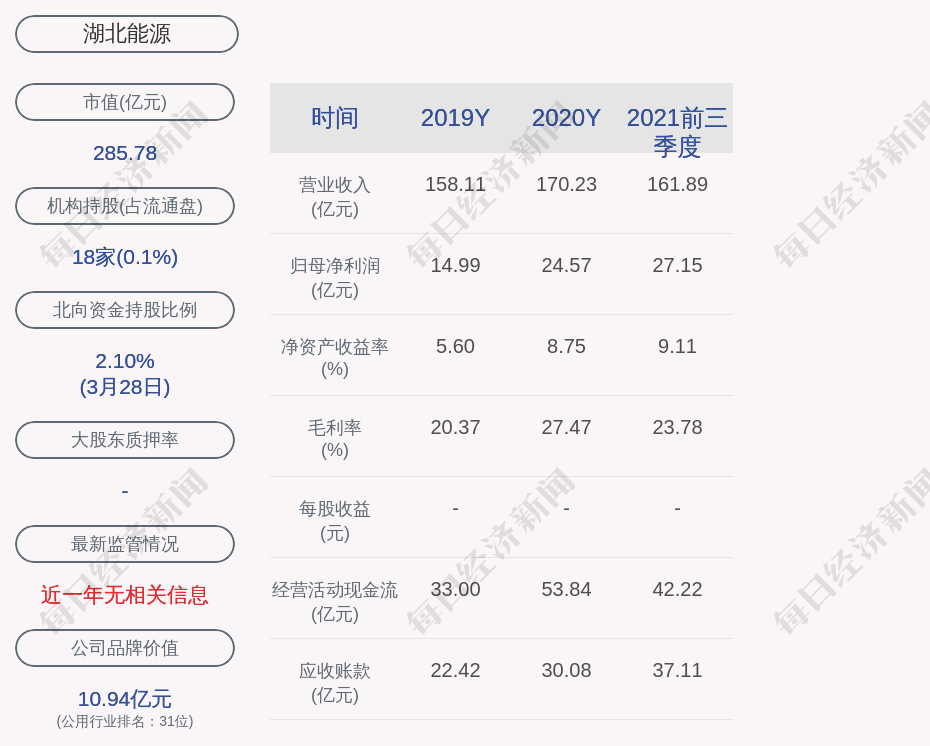Click the 285.78 market value figure

125,153
